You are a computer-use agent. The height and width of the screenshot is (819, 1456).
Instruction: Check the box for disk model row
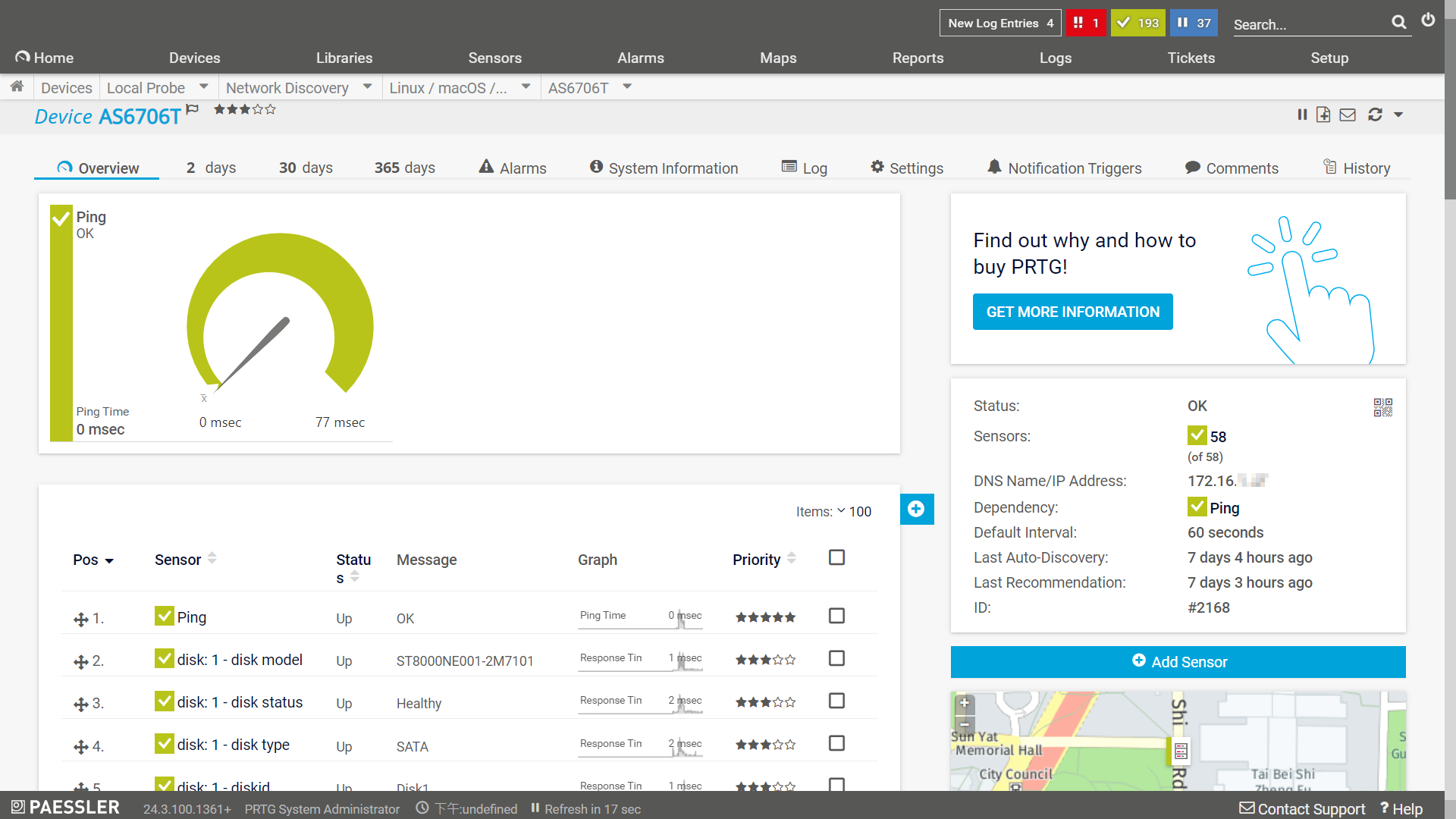tap(836, 658)
